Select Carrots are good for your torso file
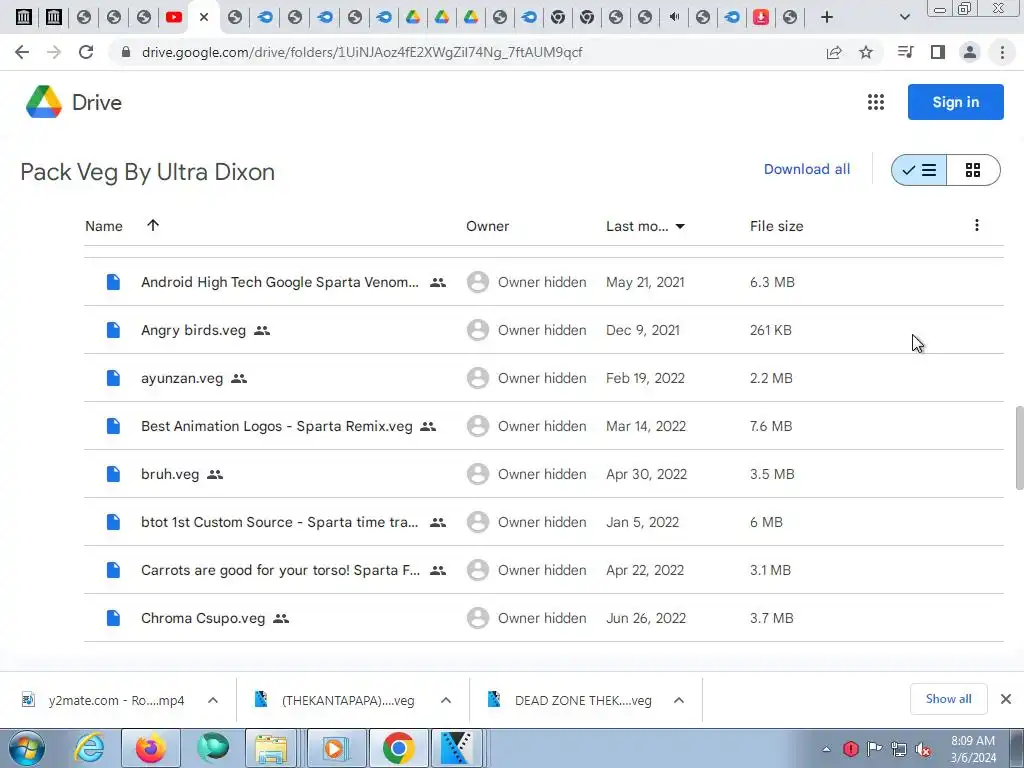This screenshot has height=768, width=1024. pos(280,570)
